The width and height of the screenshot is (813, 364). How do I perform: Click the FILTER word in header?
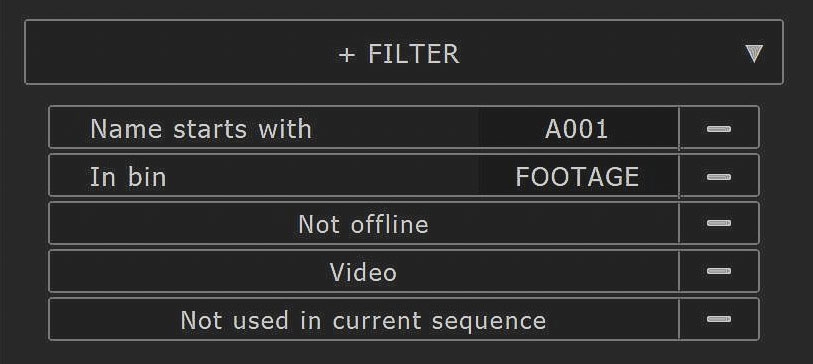click(413, 54)
